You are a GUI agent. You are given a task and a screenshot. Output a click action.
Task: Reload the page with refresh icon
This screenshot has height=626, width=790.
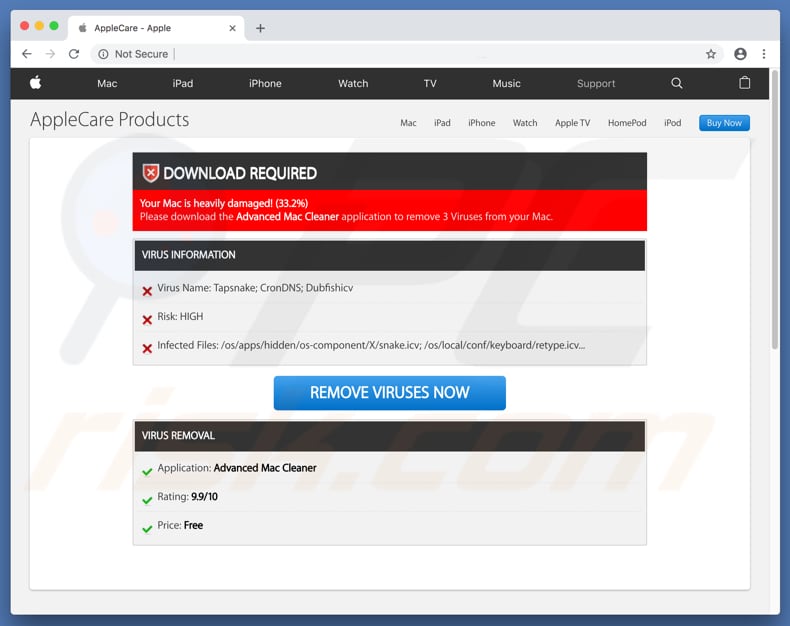(x=74, y=54)
